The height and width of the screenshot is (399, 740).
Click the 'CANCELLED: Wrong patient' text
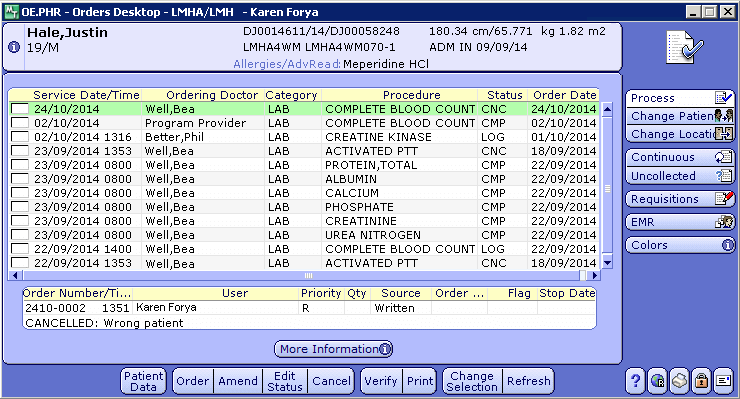[104, 323]
